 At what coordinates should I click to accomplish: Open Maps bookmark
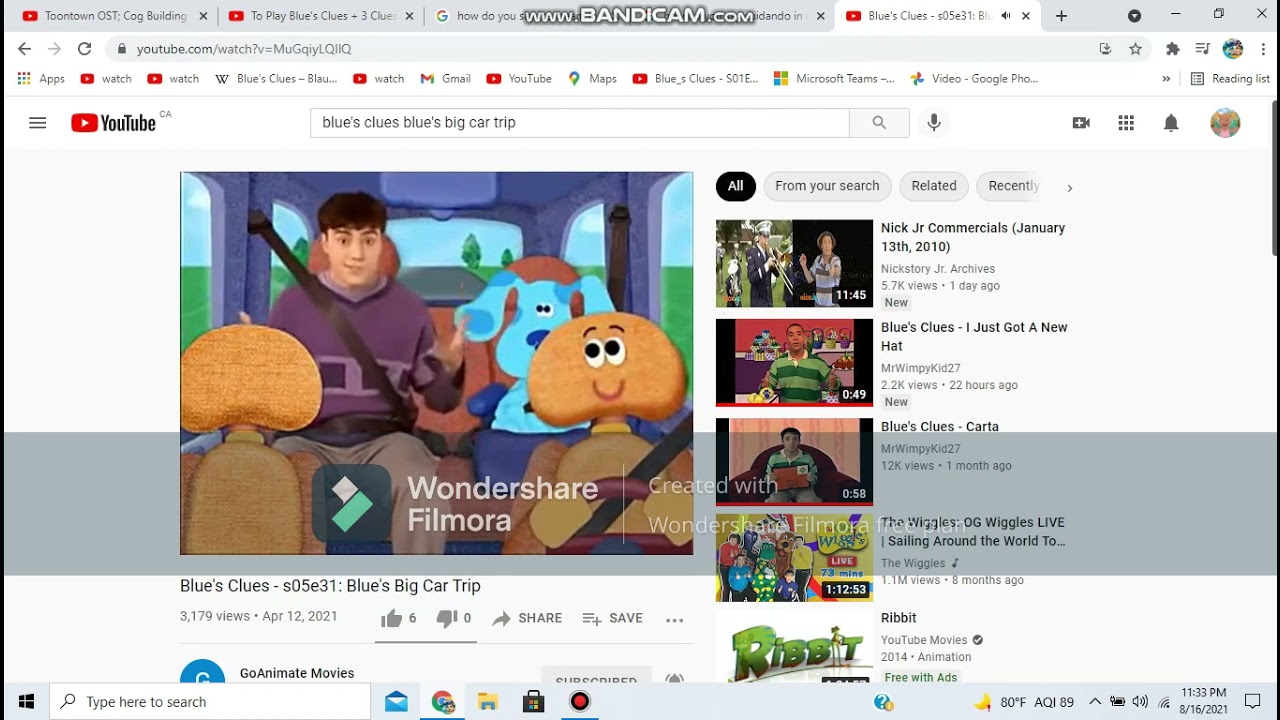point(593,79)
